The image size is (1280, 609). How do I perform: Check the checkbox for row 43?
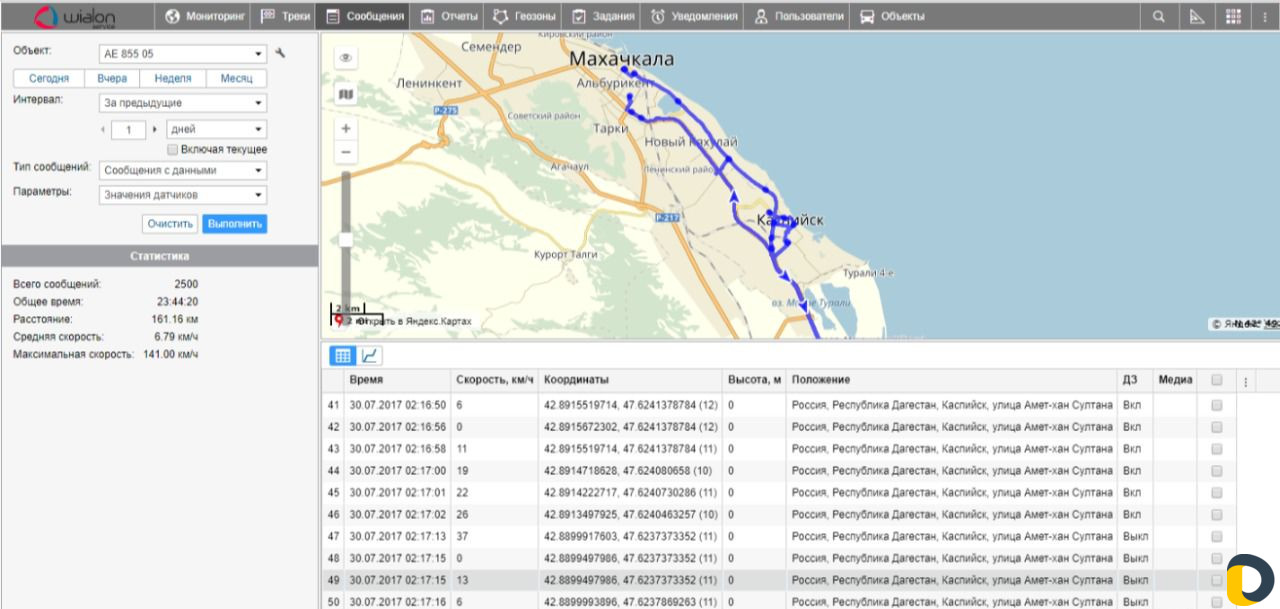[x=1217, y=449]
